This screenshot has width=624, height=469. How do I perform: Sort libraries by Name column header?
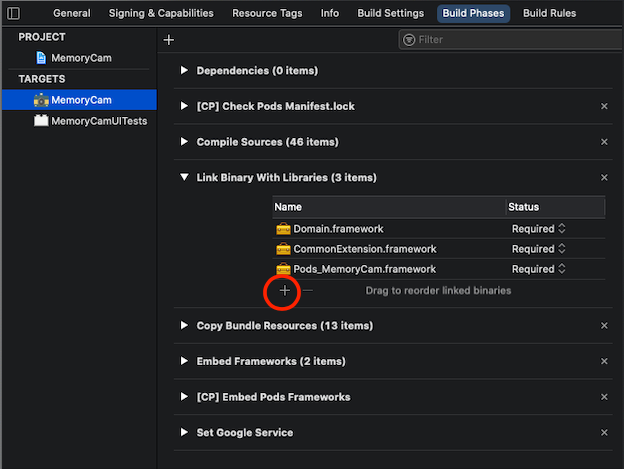click(389, 207)
